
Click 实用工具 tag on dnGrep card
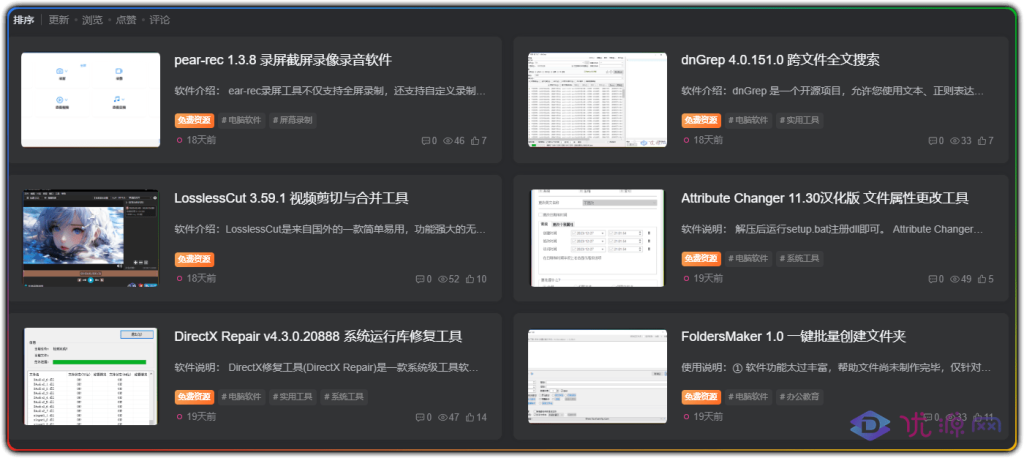[x=800, y=120]
